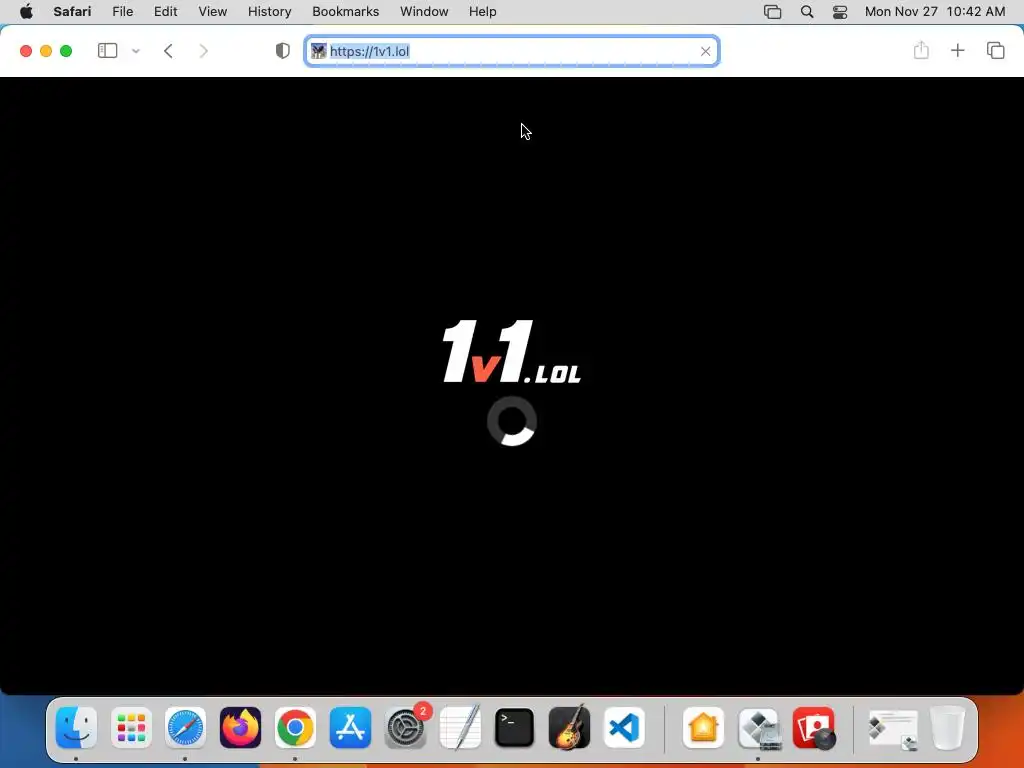1024x768 pixels.
Task: Add a new tab with plus button
Action: 957,50
